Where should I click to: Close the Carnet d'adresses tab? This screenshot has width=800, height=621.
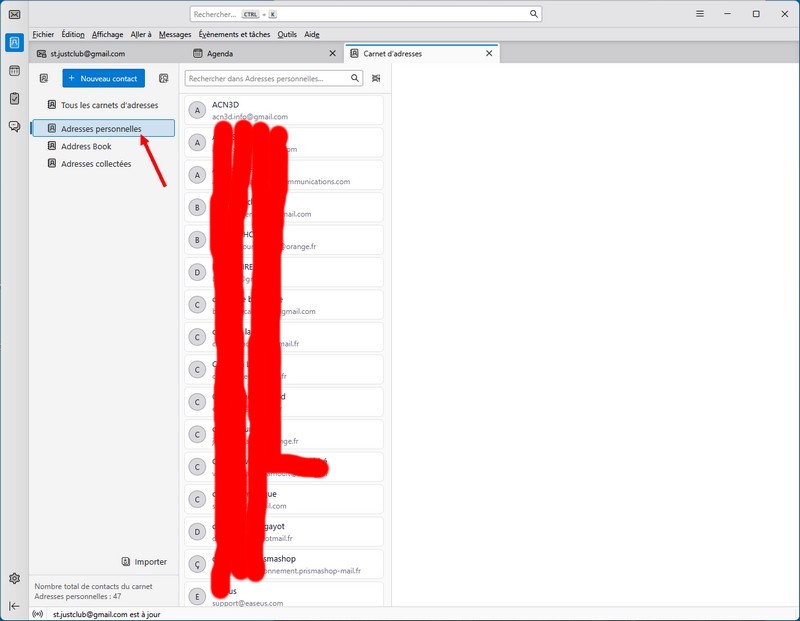pos(489,53)
